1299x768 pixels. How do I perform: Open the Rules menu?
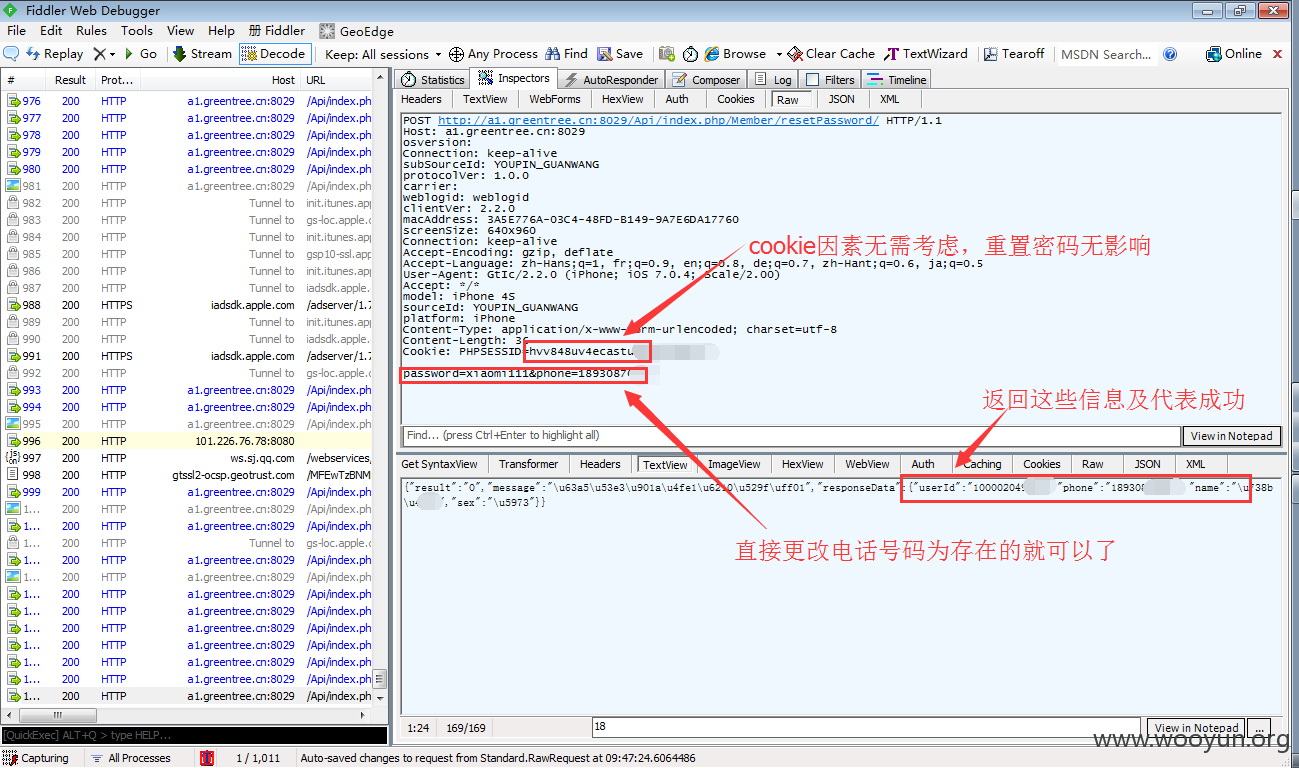[x=91, y=31]
